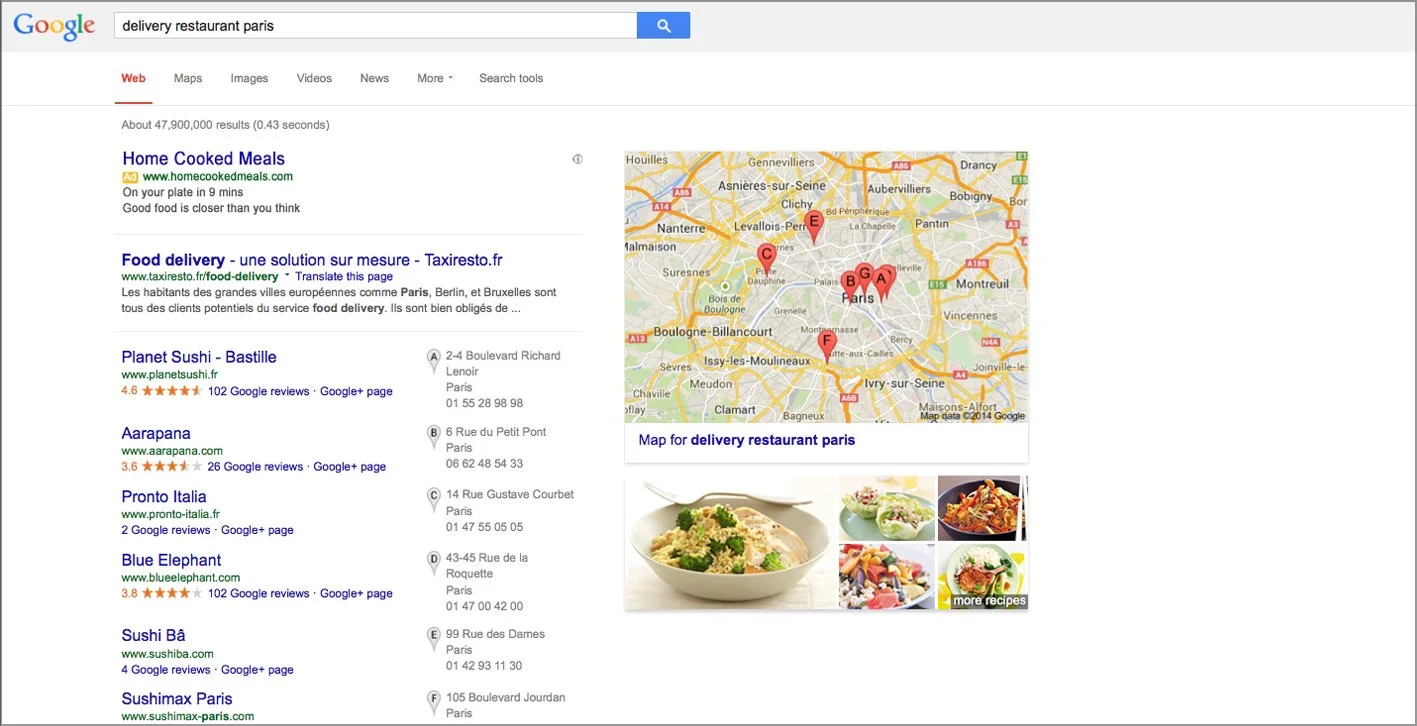Open the Home Cooked Meals ad link
Viewport: 1417px width, 726px height.
point(203,158)
